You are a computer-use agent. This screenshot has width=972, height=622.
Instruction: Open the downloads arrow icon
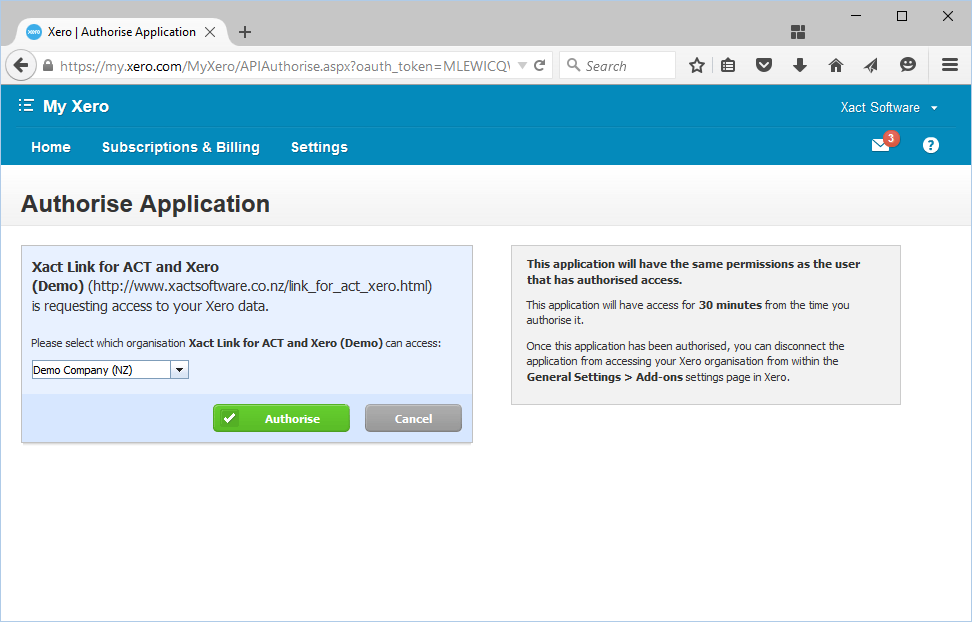pos(799,66)
